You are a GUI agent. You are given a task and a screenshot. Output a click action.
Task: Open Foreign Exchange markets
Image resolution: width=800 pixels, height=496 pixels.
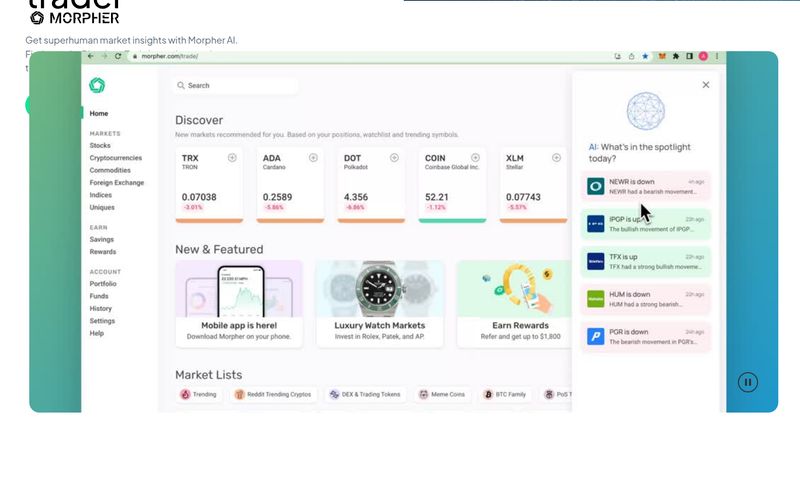coord(117,182)
